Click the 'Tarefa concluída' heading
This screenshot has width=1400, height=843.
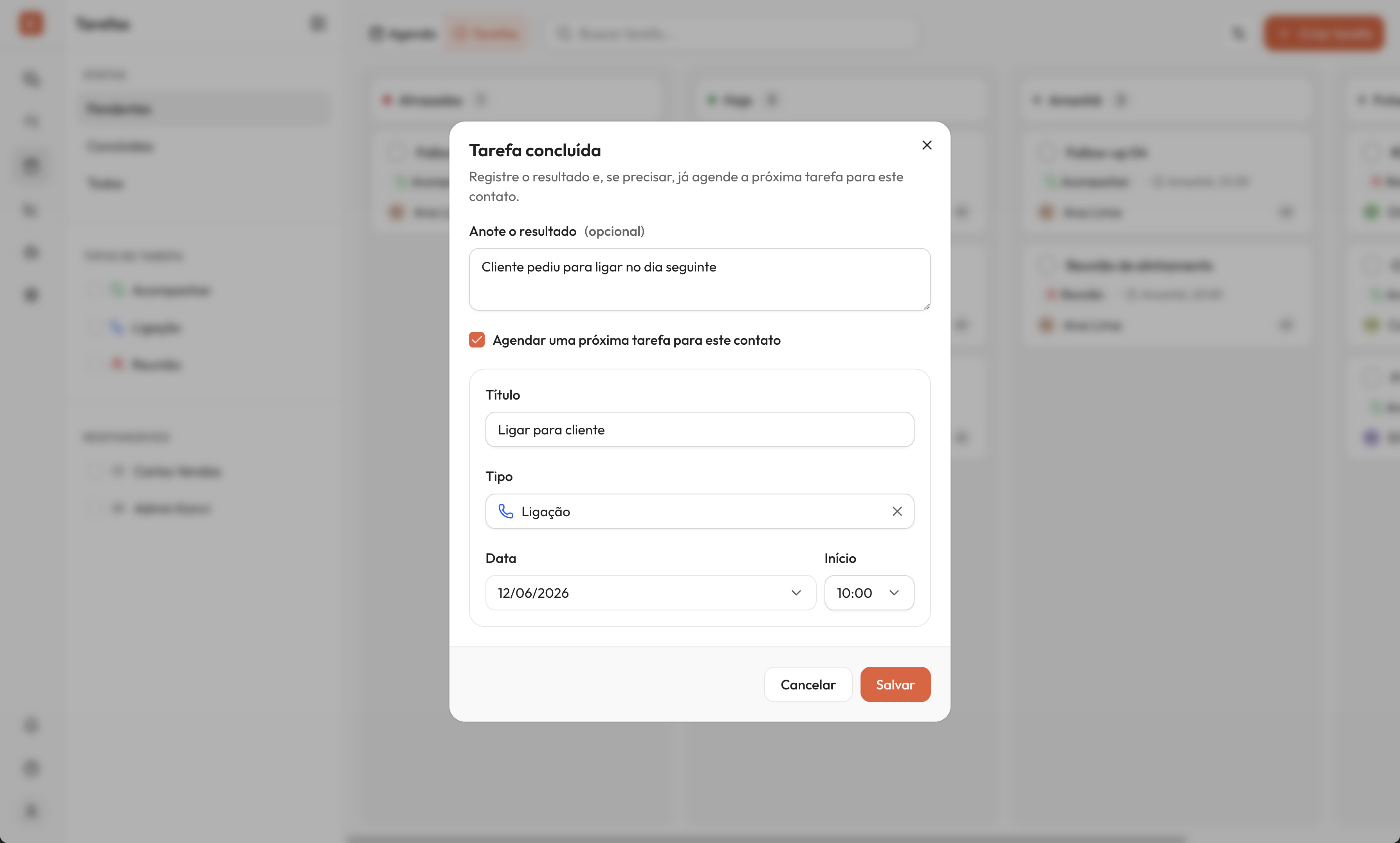(535, 150)
